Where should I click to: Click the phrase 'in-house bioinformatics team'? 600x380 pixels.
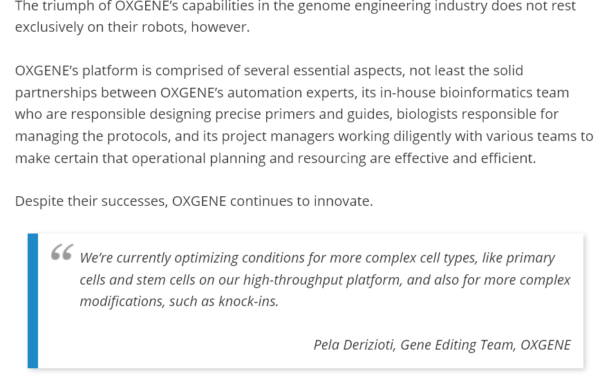[474, 93]
